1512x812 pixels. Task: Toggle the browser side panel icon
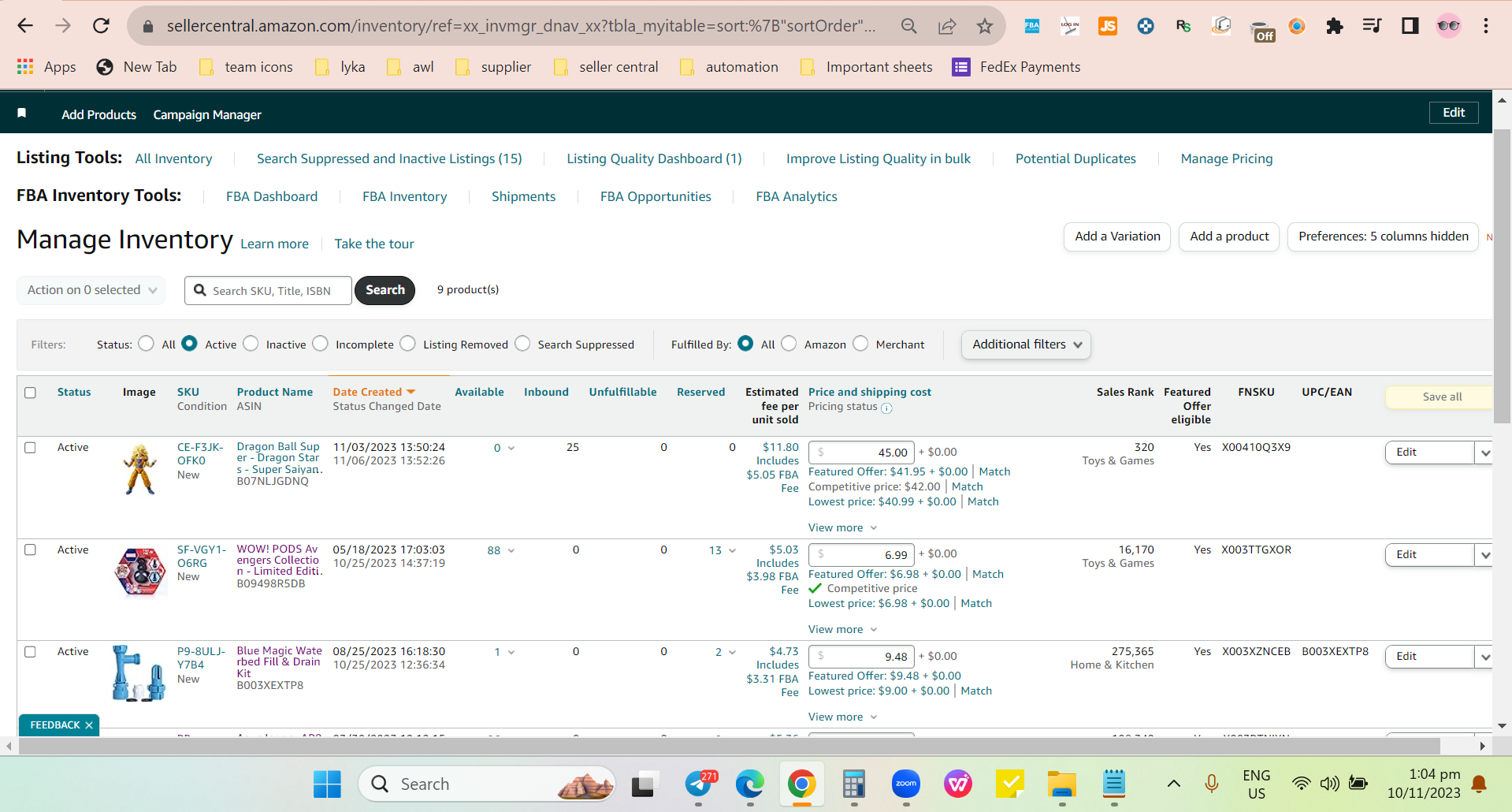[x=1410, y=26]
